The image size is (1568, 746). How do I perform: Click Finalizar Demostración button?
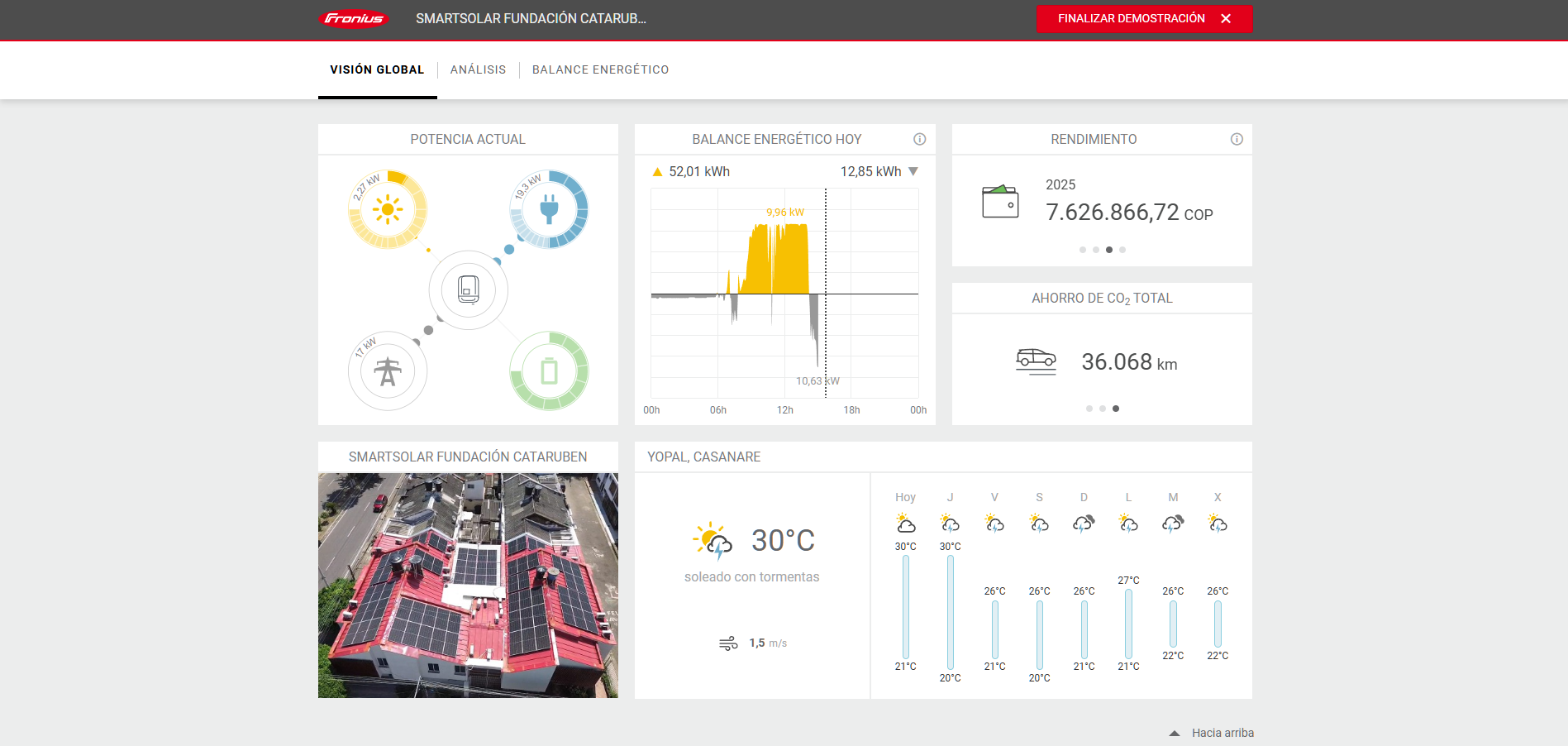[x=1144, y=18]
